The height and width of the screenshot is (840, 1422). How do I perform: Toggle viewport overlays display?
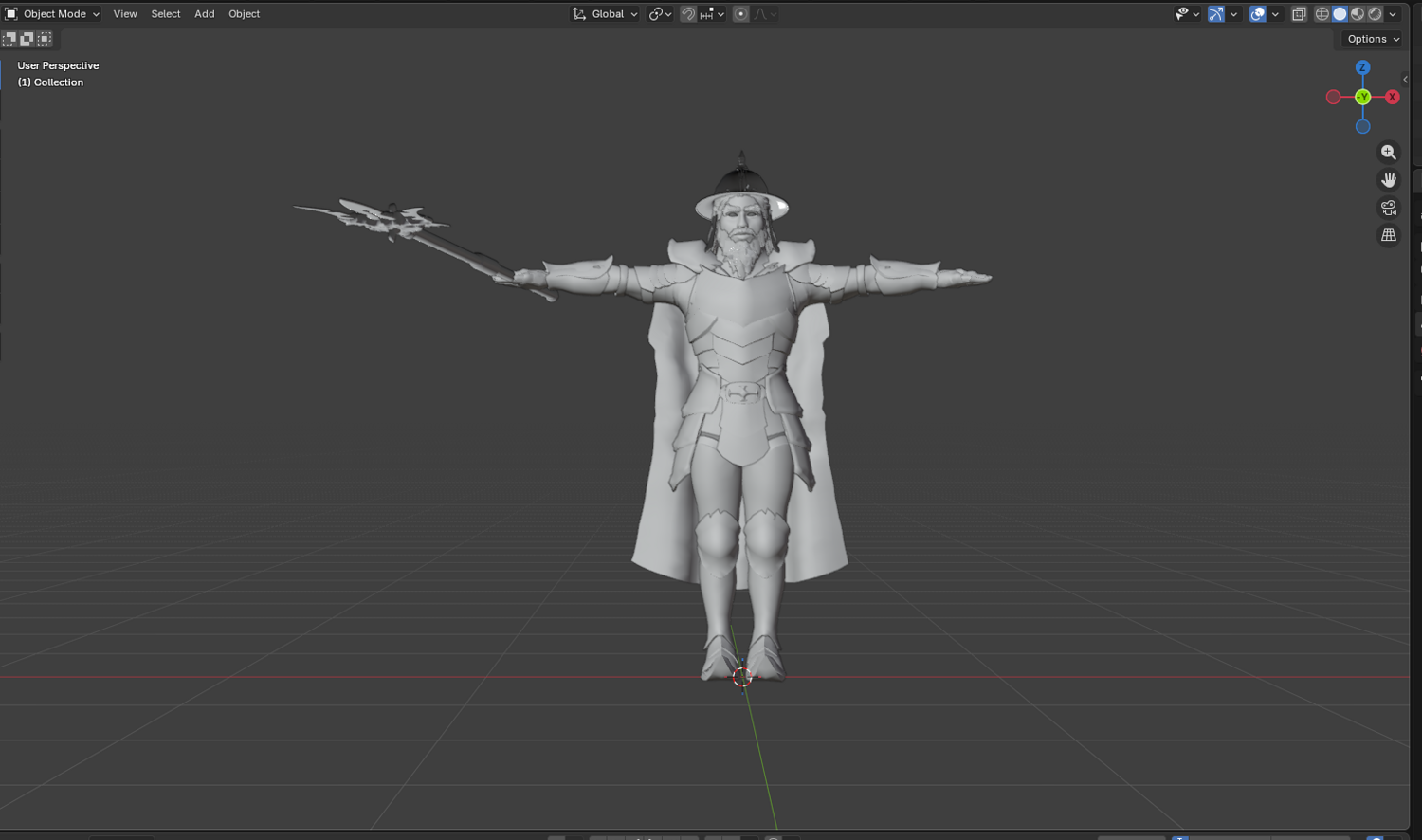(x=1258, y=14)
